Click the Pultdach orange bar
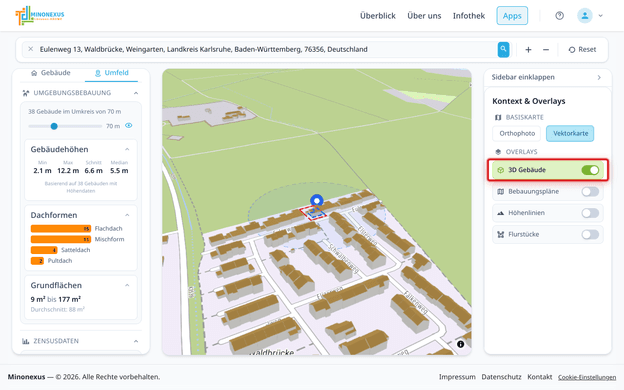This screenshot has width=624, height=390. [x=37, y=261]
